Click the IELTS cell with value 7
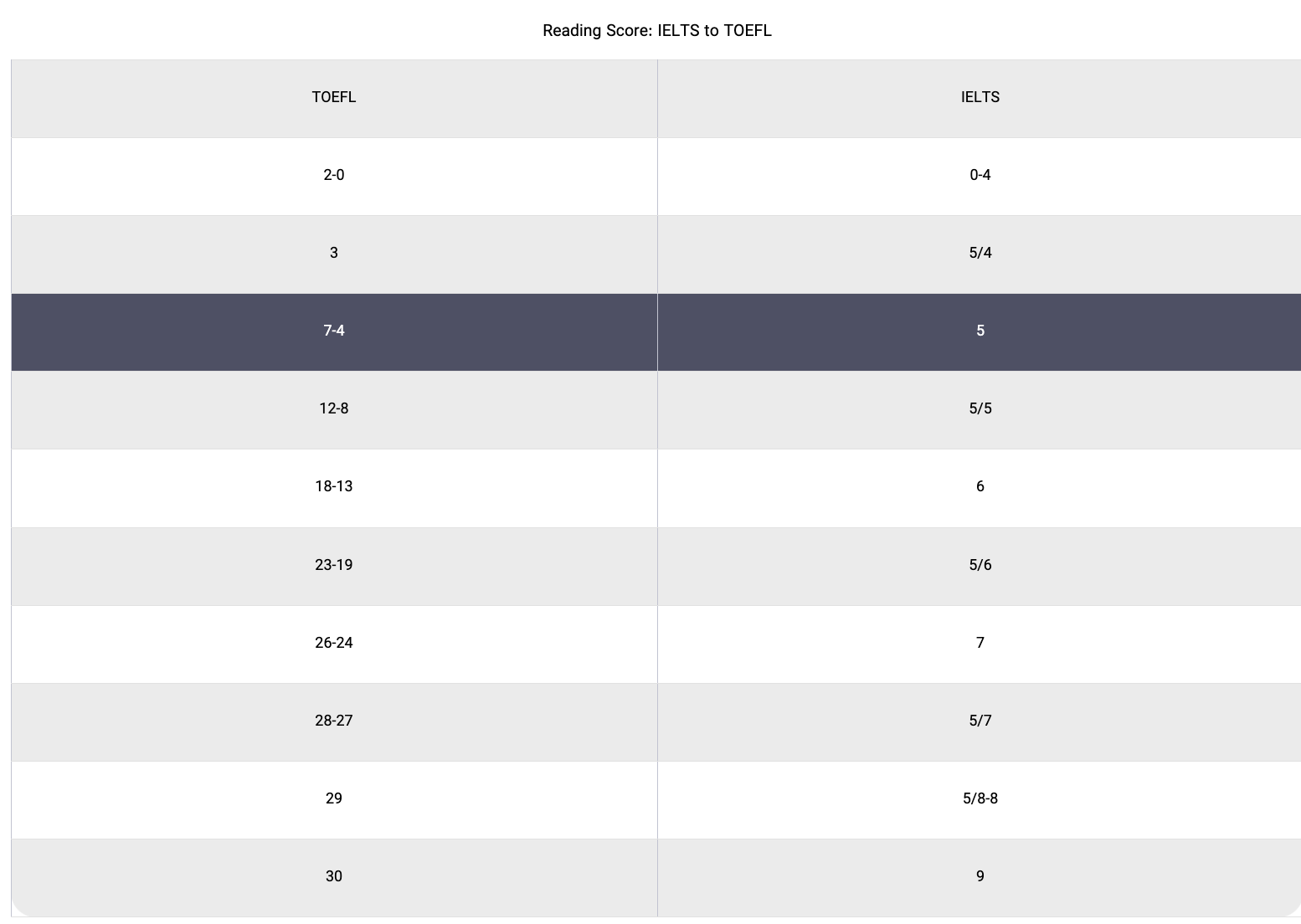This screenshot has height=924, width=1301. point(980,643)
